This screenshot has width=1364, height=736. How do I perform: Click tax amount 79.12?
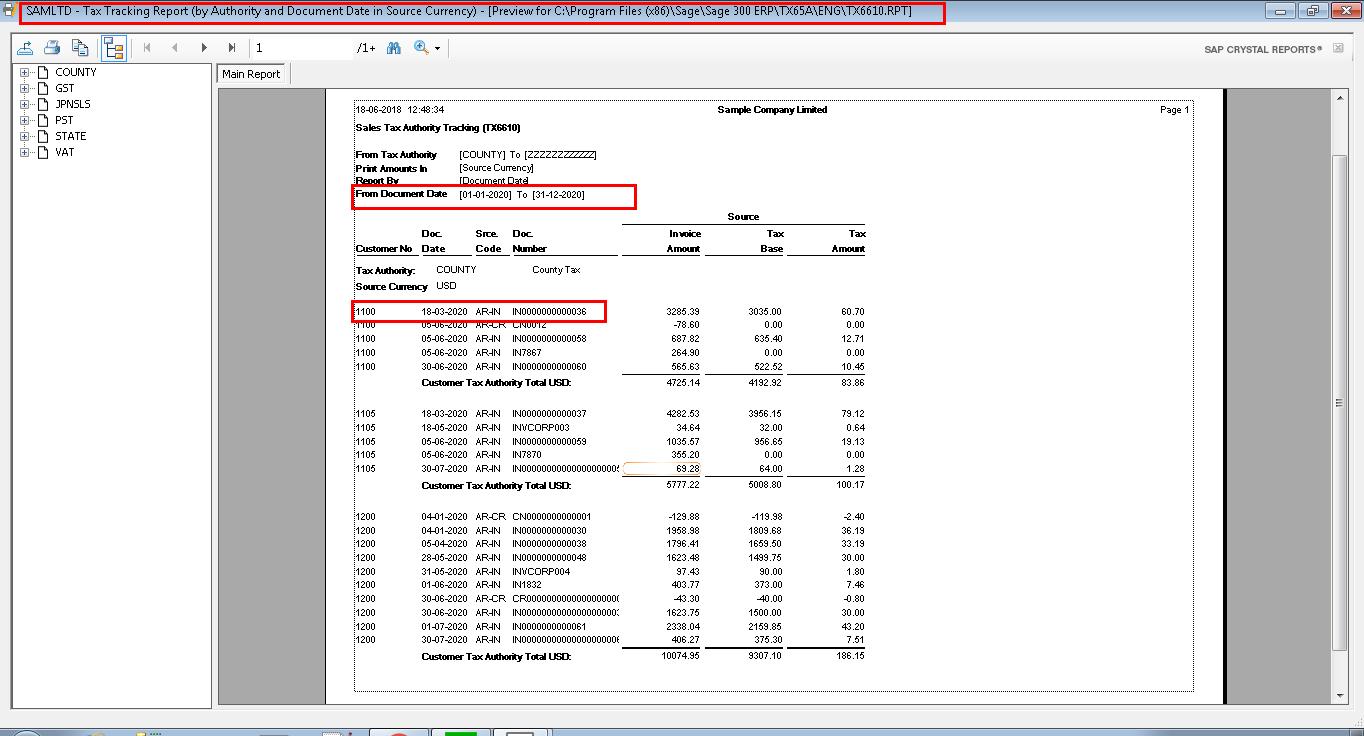click(853, 414)
